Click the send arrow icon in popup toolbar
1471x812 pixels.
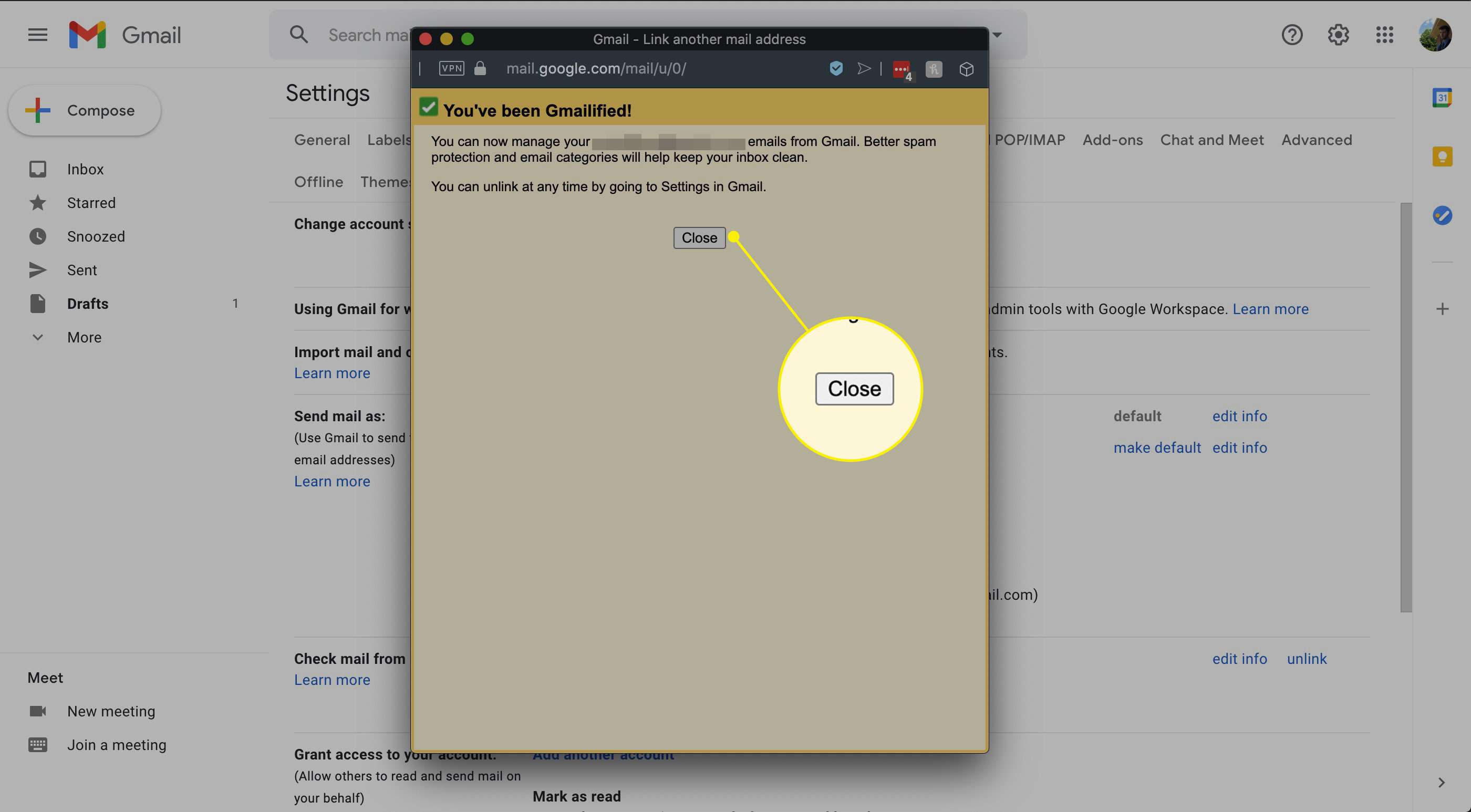coord(863,68)
